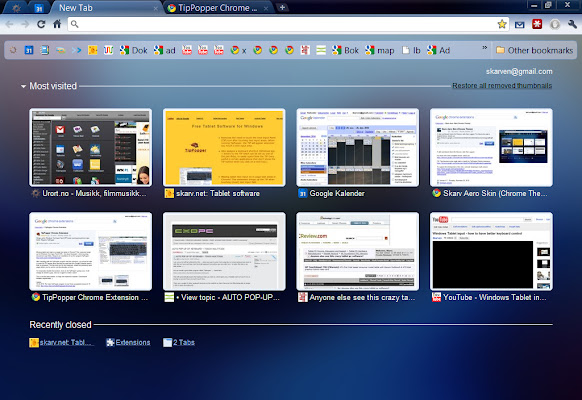Open a new tab with plus button
The width and height of the screenshot is (582, 400).
pyautogui.click(x=282, y=7)
